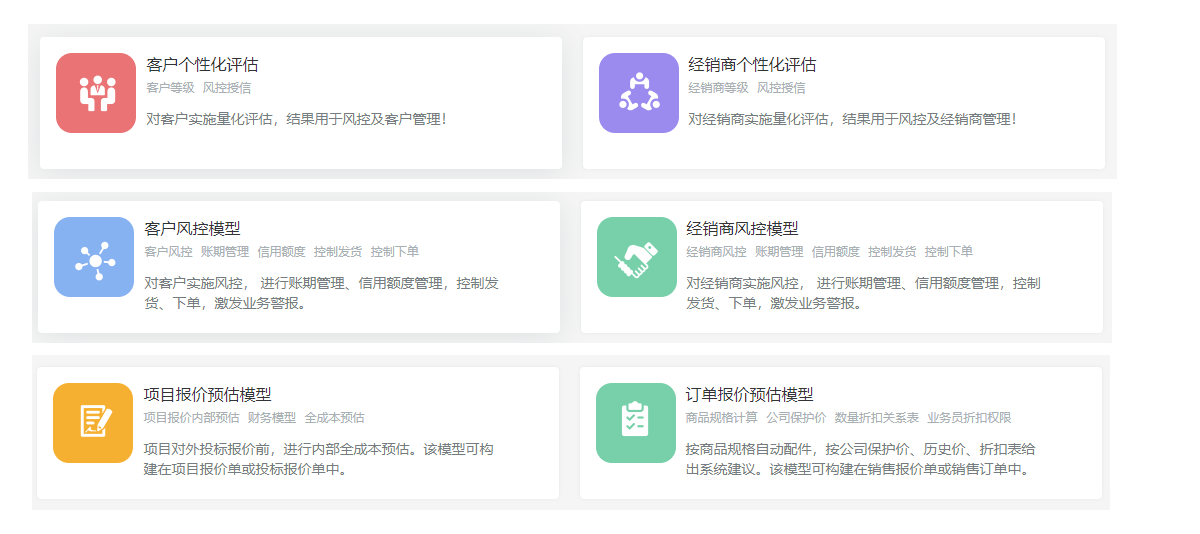This screenshot has width=1200, height=534.
Task: Click the 客户等级 tag
Action: coord(170,88)
